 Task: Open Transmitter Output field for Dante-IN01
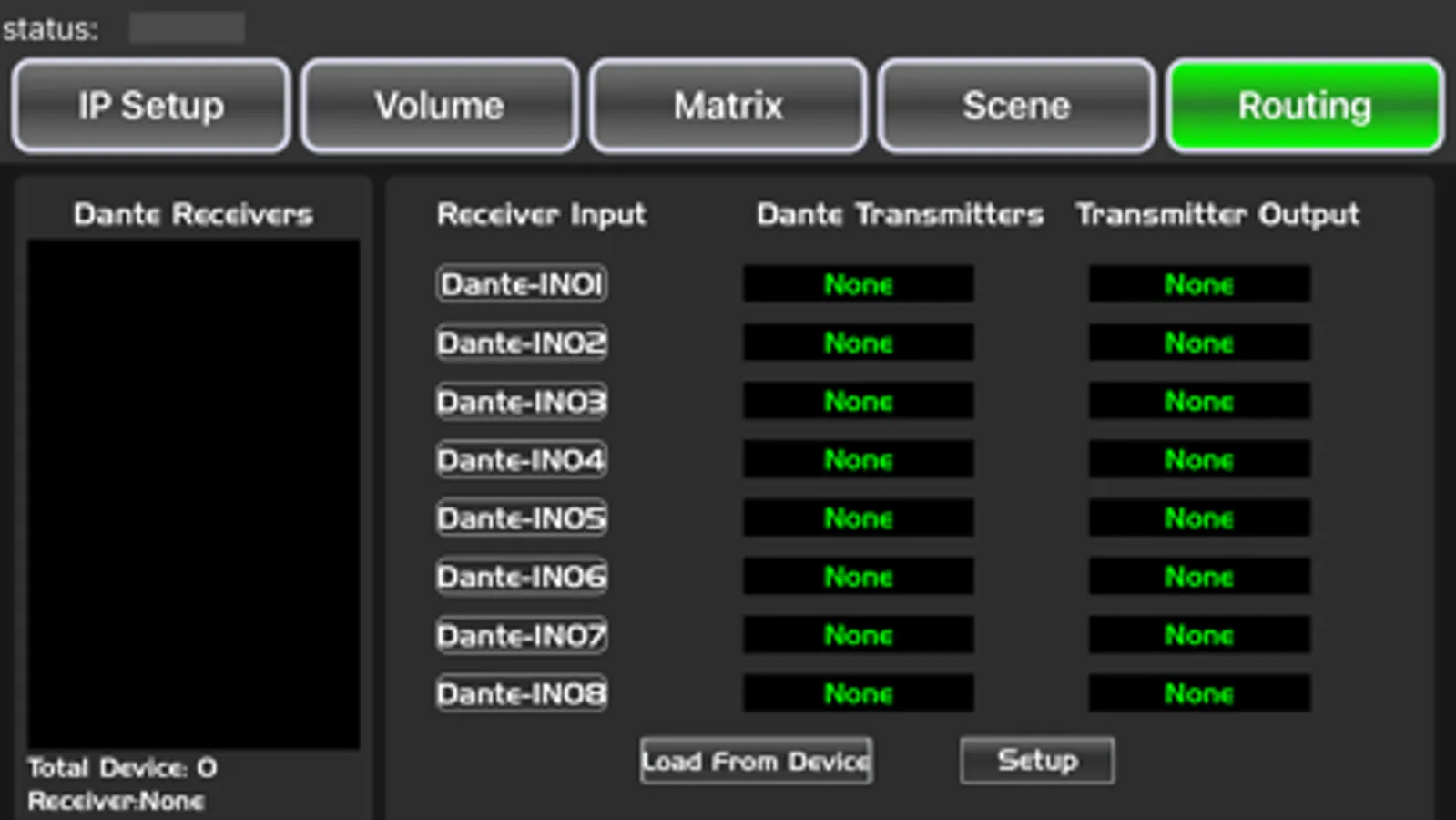pyautogui.click(x=1199, y=284)
